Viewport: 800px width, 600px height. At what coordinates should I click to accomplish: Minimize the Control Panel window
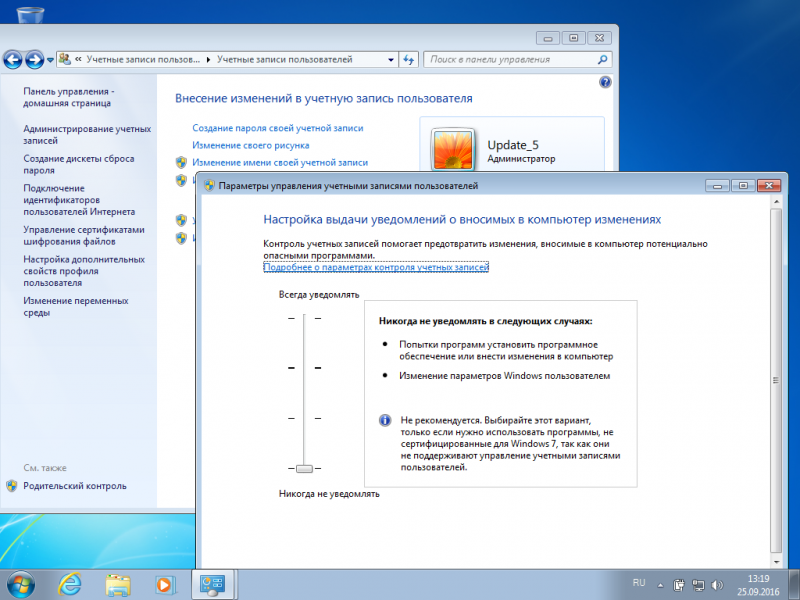coord(548,38)
